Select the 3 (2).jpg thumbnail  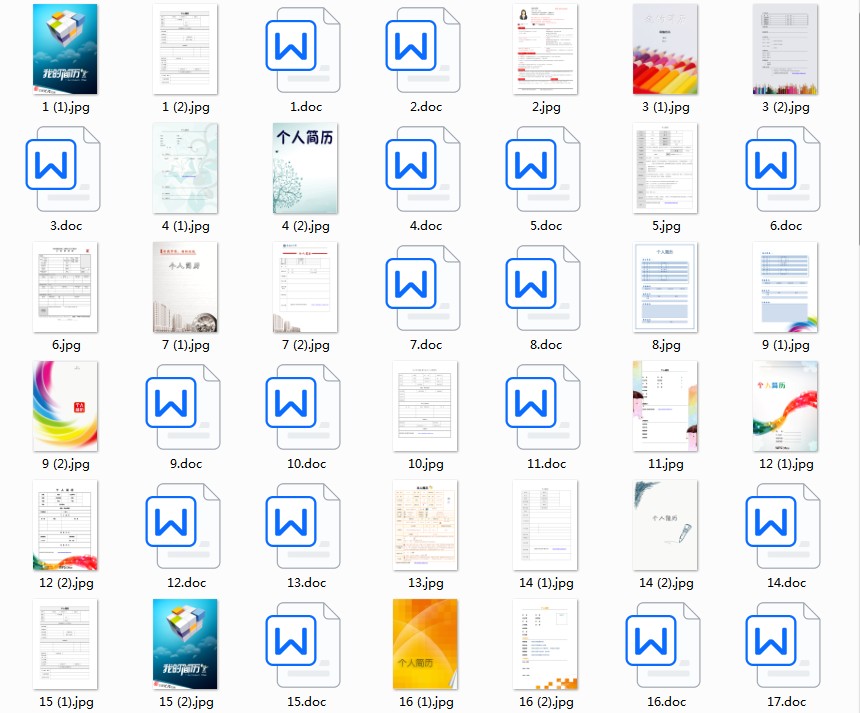tap(785, 49)
